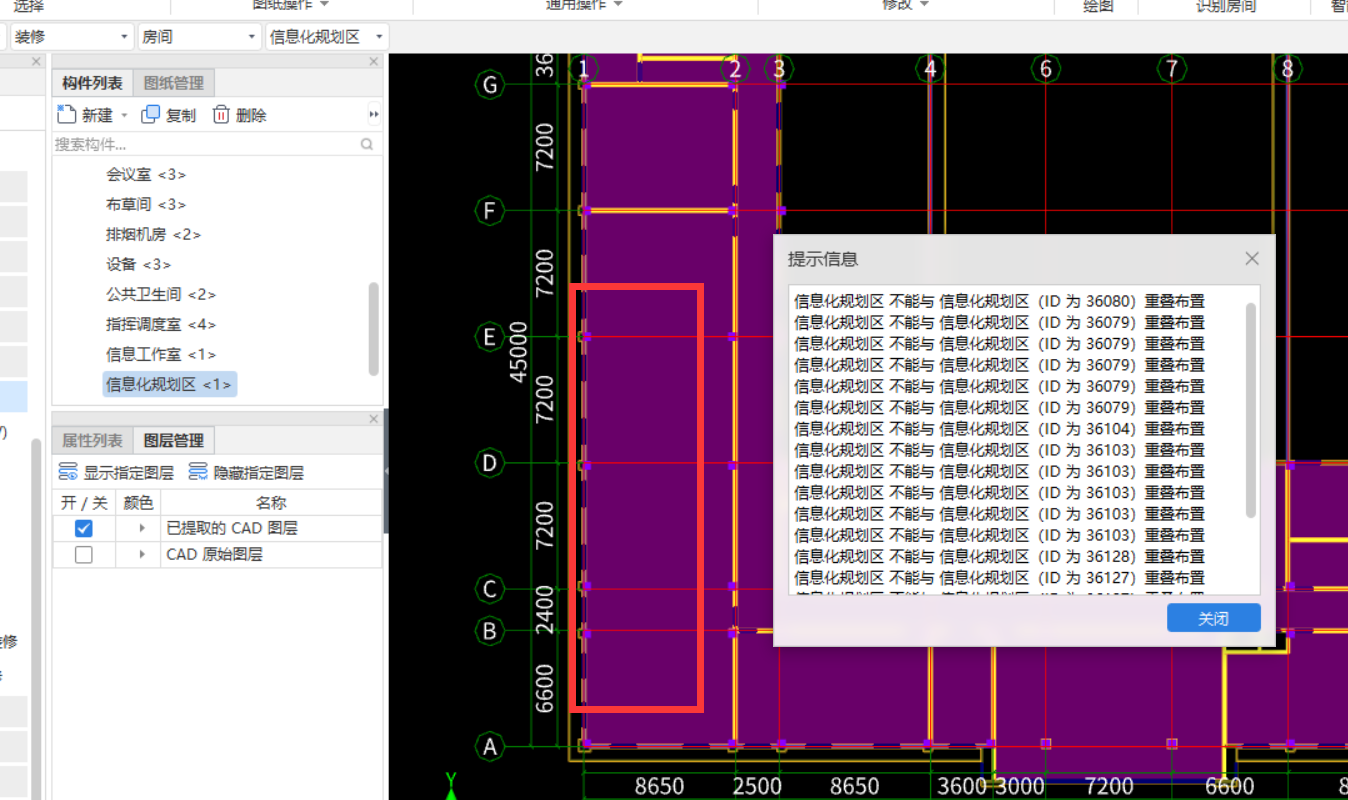Open the toolbar overflow double-arrow

(x=374, y=115)
